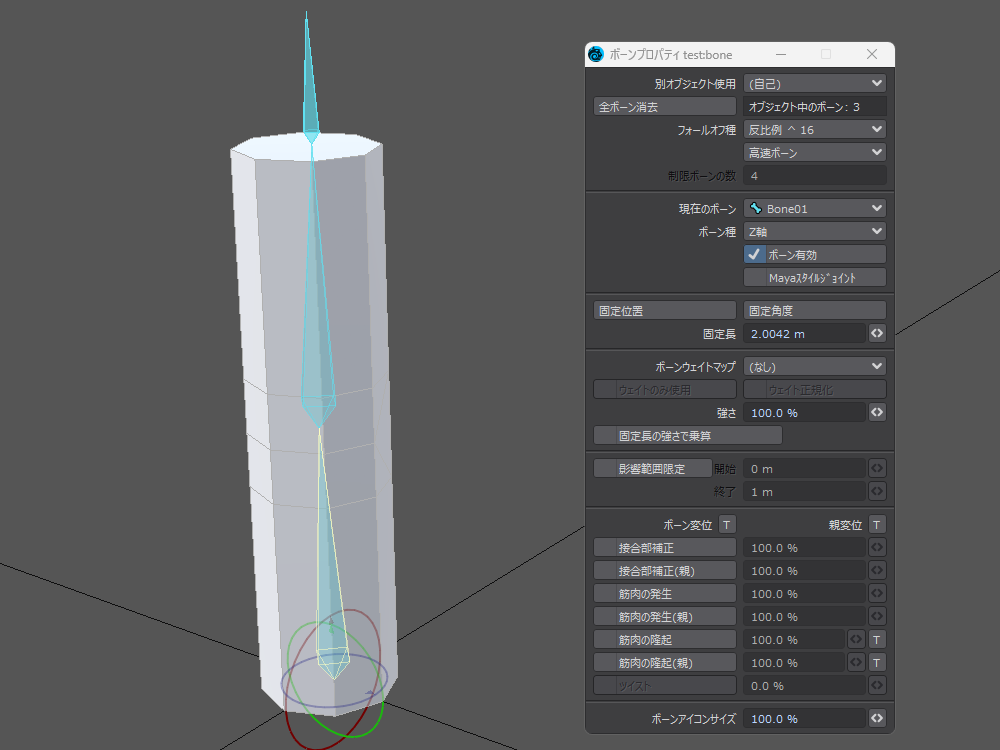Click the T button beside ボーン変位
This screenshot has height=750, width=1000.
tap(727, 525)
